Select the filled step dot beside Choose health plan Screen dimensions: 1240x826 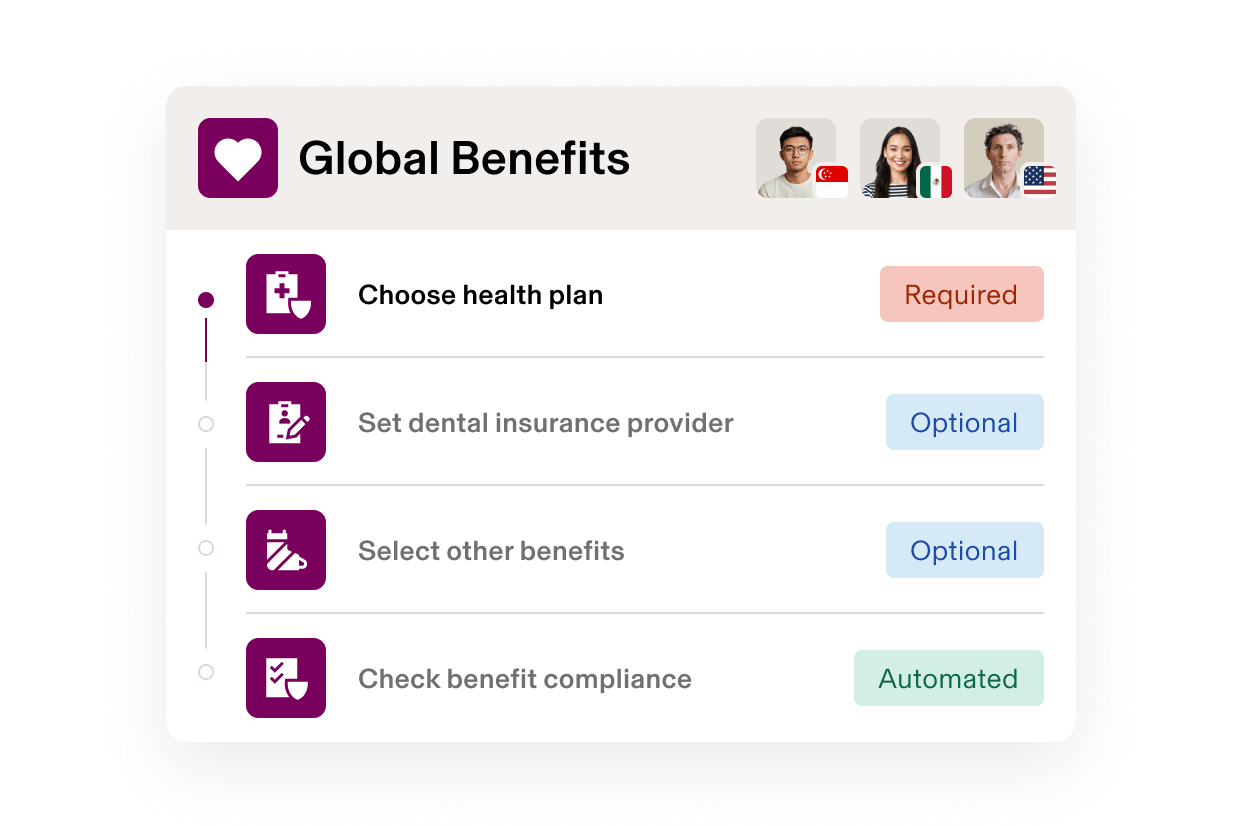tap(206, 298)
